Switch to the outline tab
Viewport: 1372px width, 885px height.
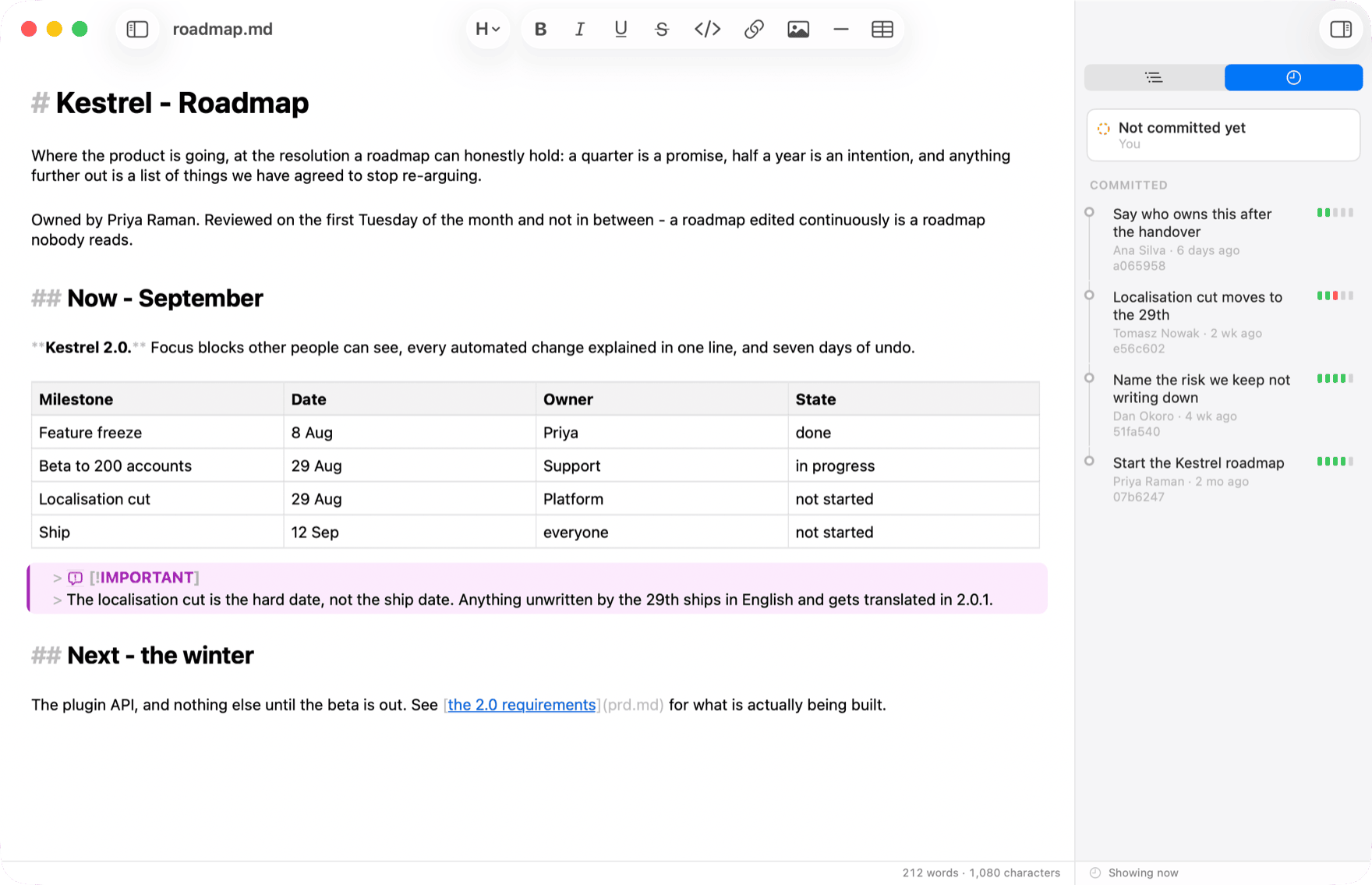pyautogui.click(x=1154, y=77)
